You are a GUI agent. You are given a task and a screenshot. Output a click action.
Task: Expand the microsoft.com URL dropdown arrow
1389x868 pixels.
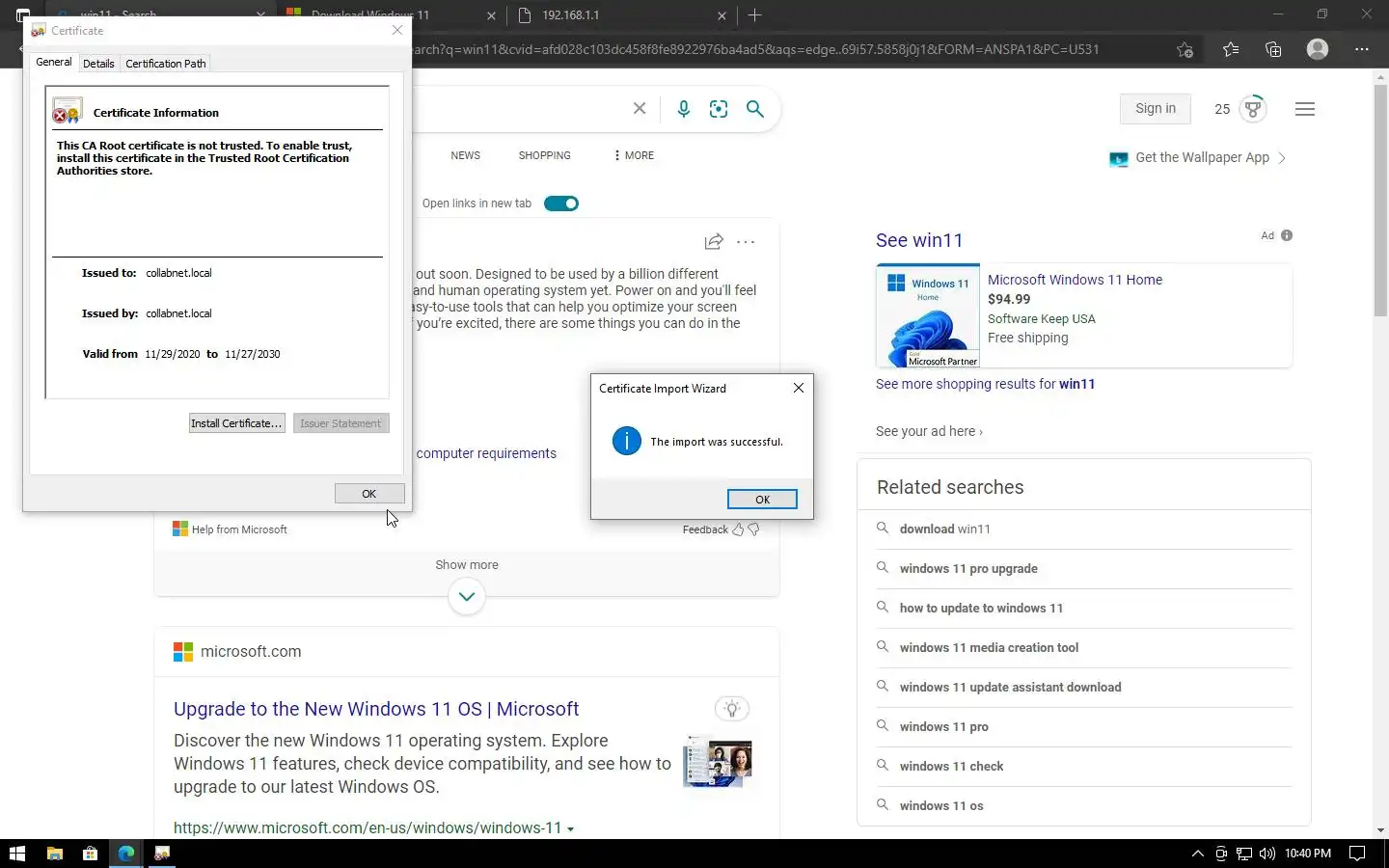pos(571,828)
